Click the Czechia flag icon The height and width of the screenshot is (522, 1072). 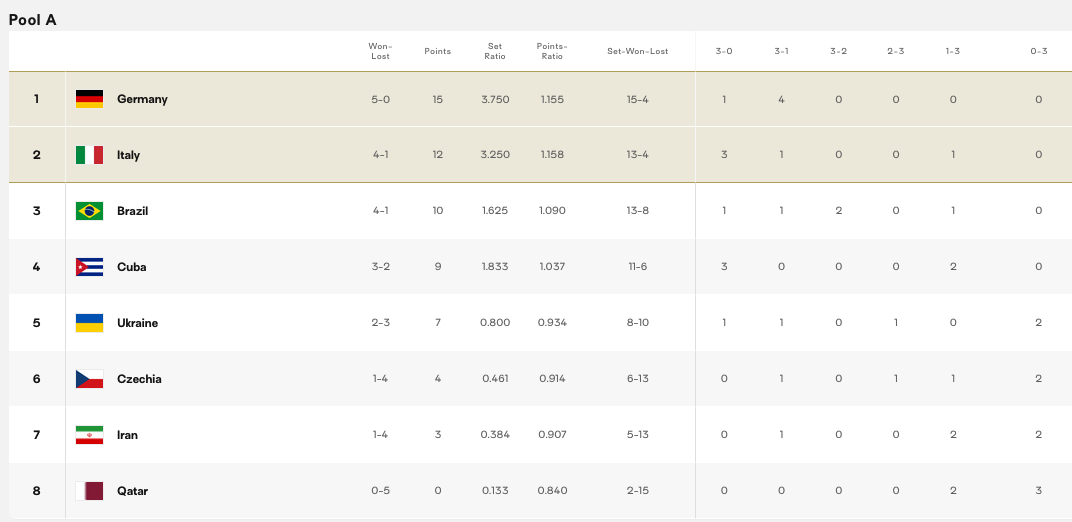(89, 379)
